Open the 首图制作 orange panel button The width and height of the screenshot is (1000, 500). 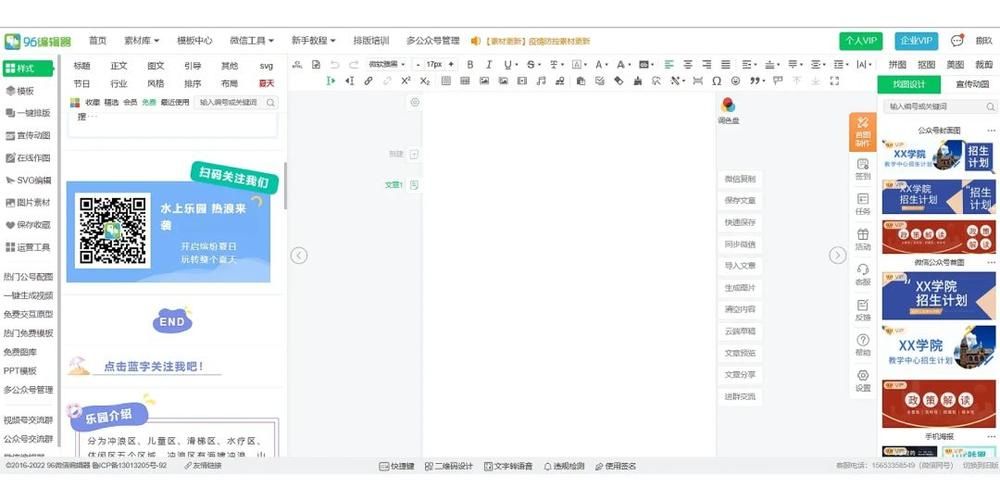click(862, 132)
